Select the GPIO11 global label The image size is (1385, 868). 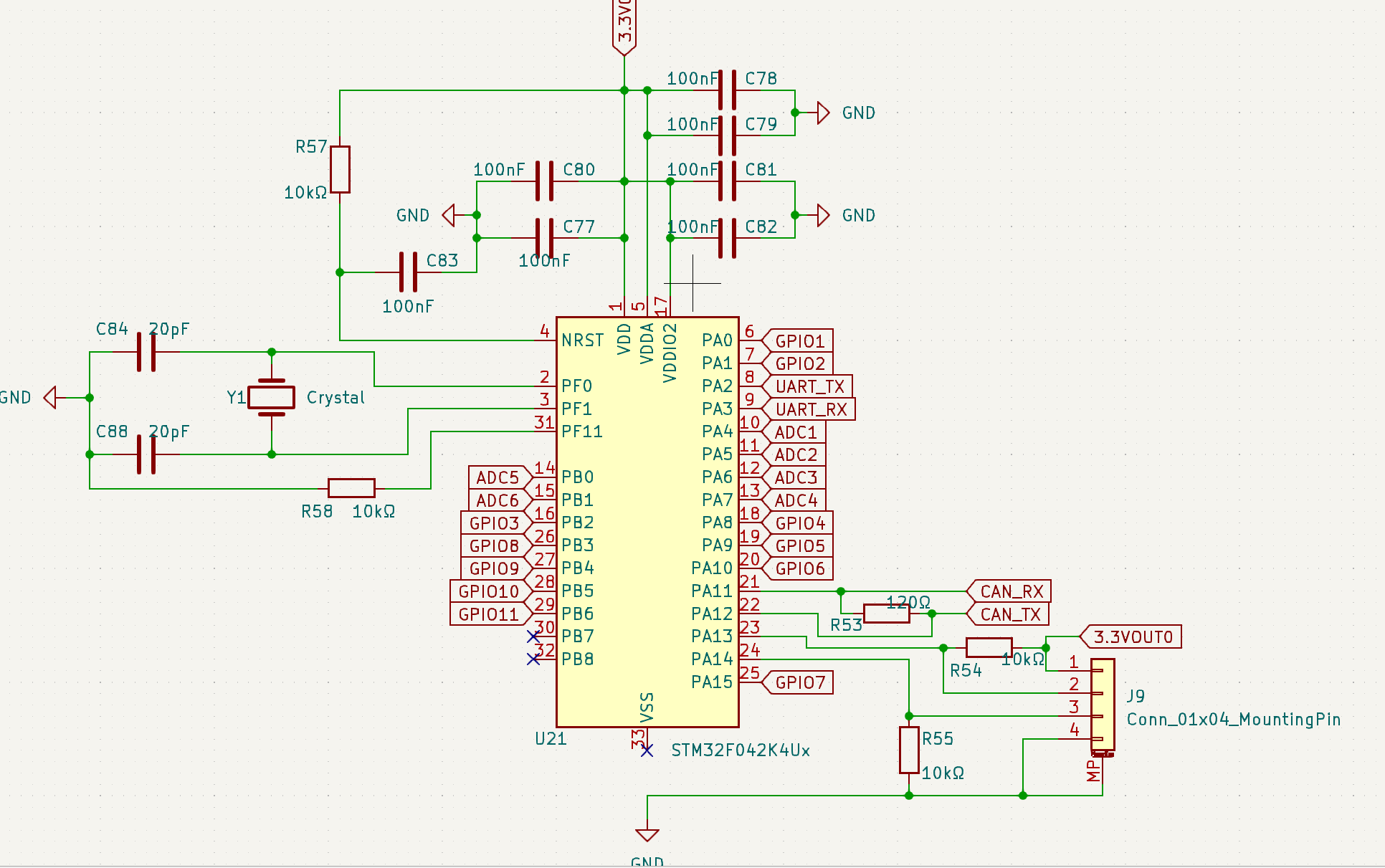click(x=492, y=614)
